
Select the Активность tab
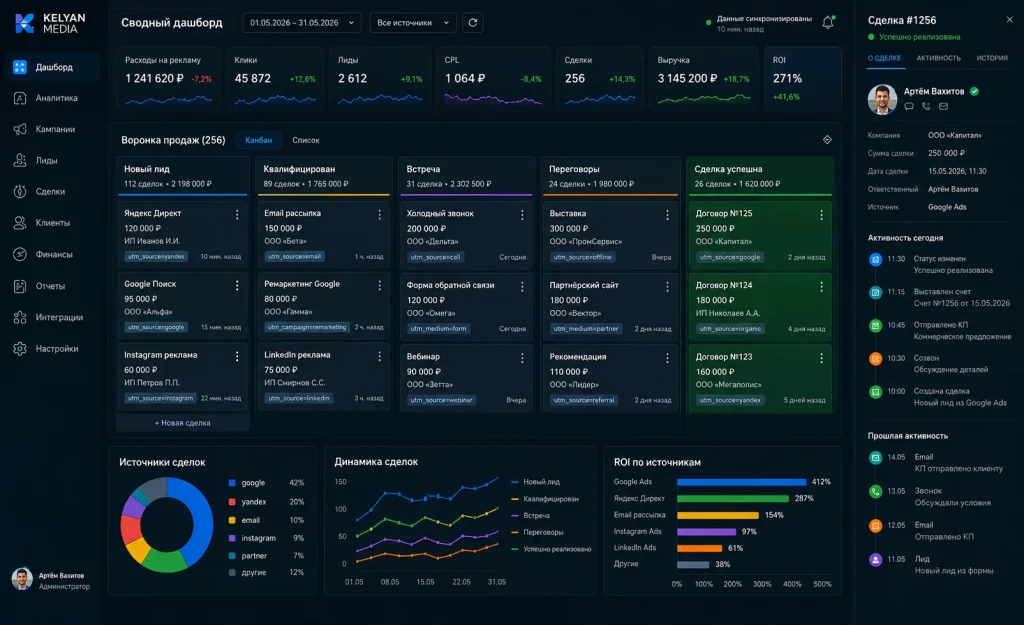pyautogui.click(x=938, y=58)
